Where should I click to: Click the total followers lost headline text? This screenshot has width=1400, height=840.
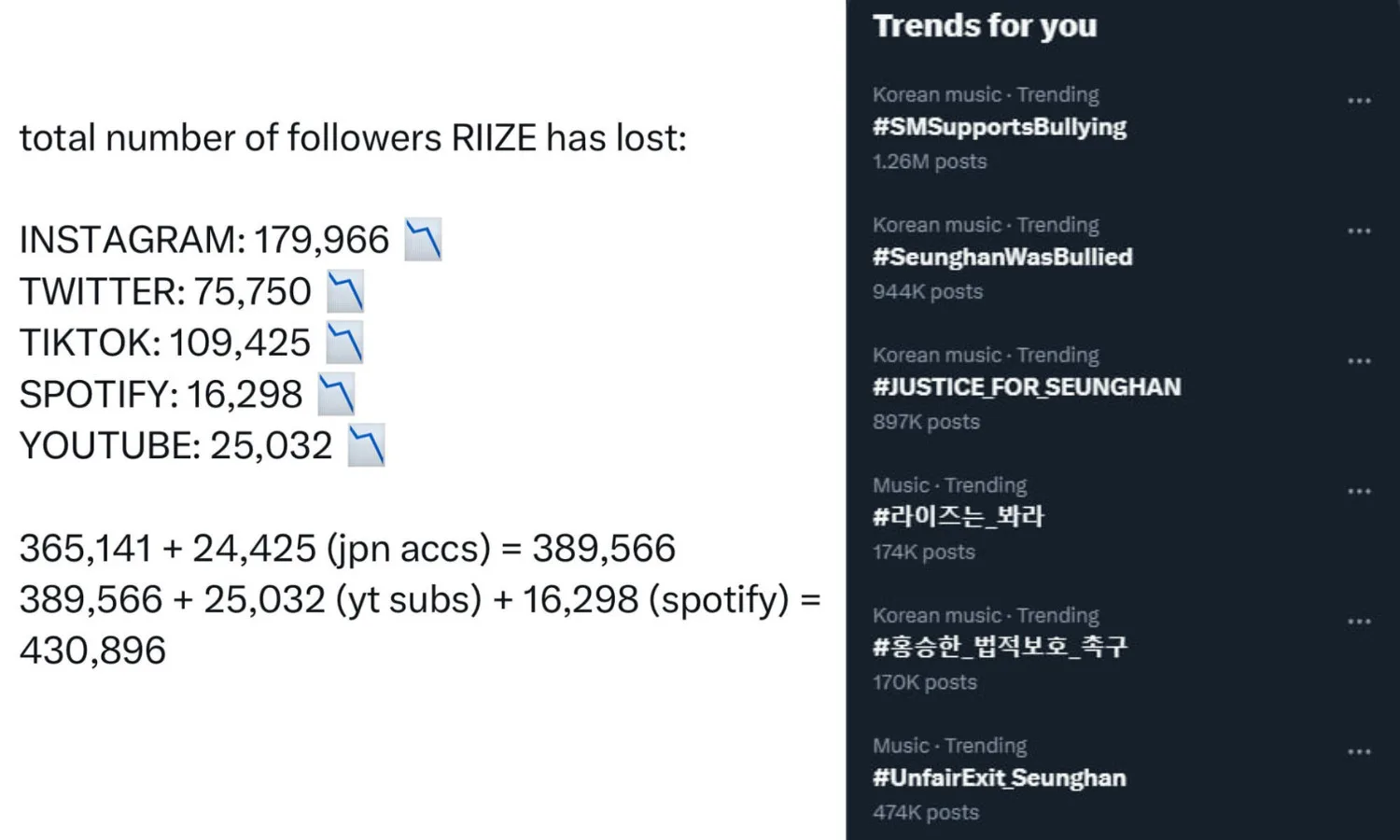point(353,138)
